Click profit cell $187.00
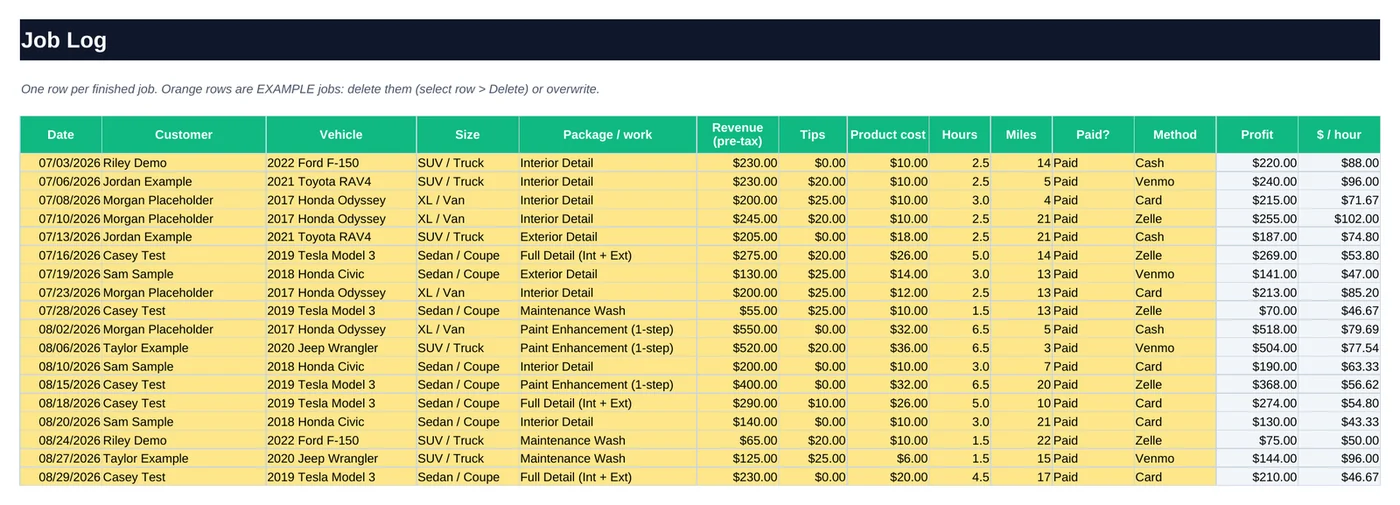 click(1257, 237)
